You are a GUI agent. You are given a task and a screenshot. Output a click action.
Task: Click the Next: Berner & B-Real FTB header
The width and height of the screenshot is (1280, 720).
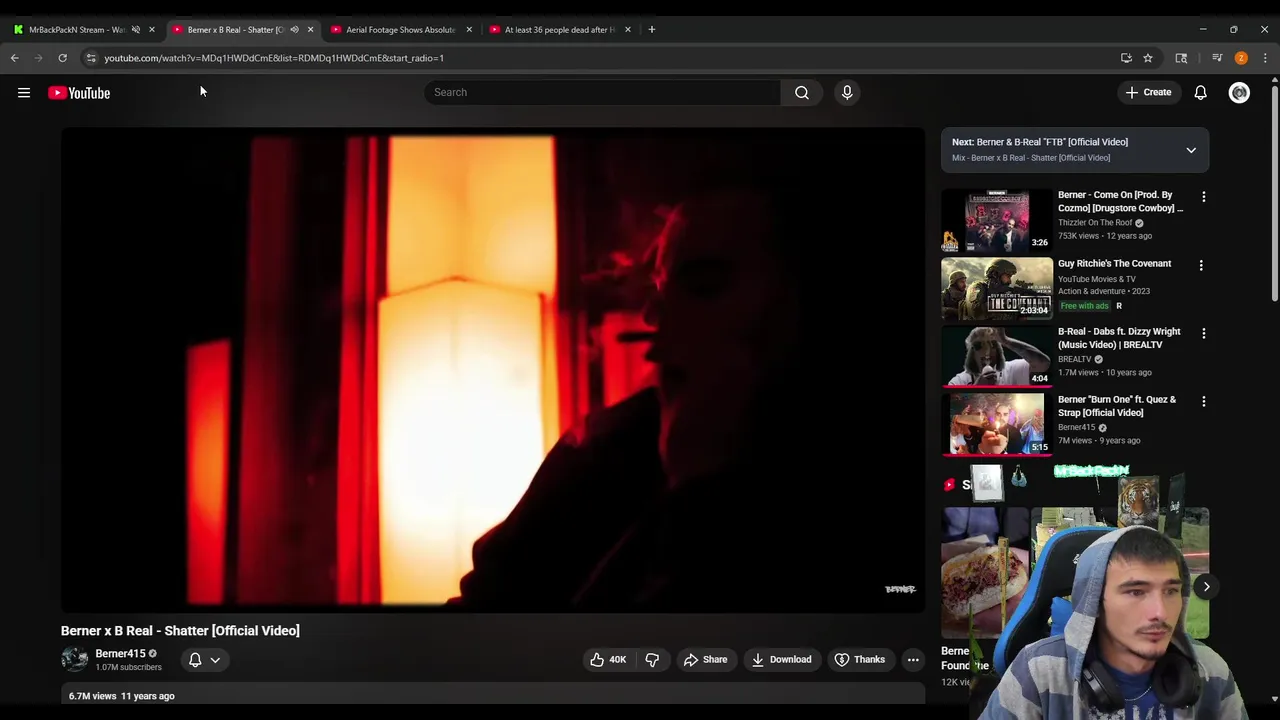coord(1040,142)
